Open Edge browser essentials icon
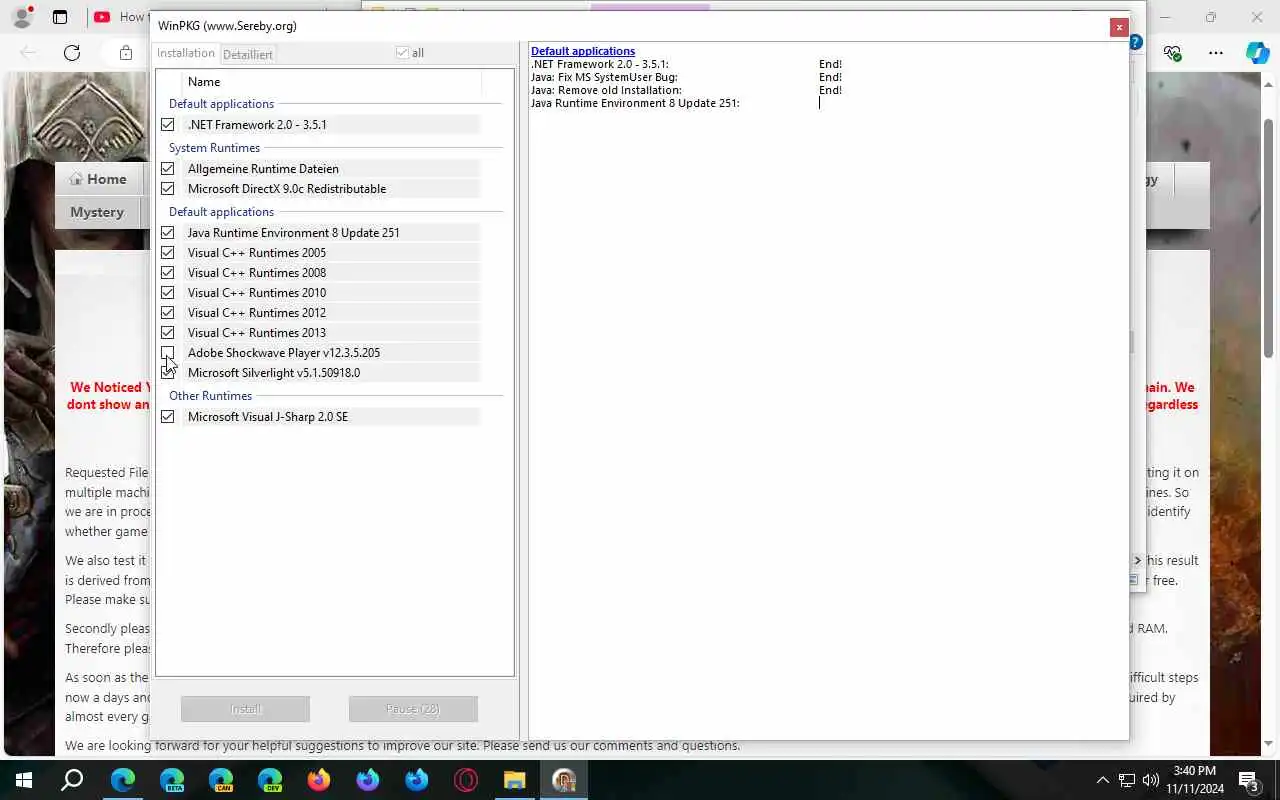This screenshot has width=1280, height=800. (1173, 53)
